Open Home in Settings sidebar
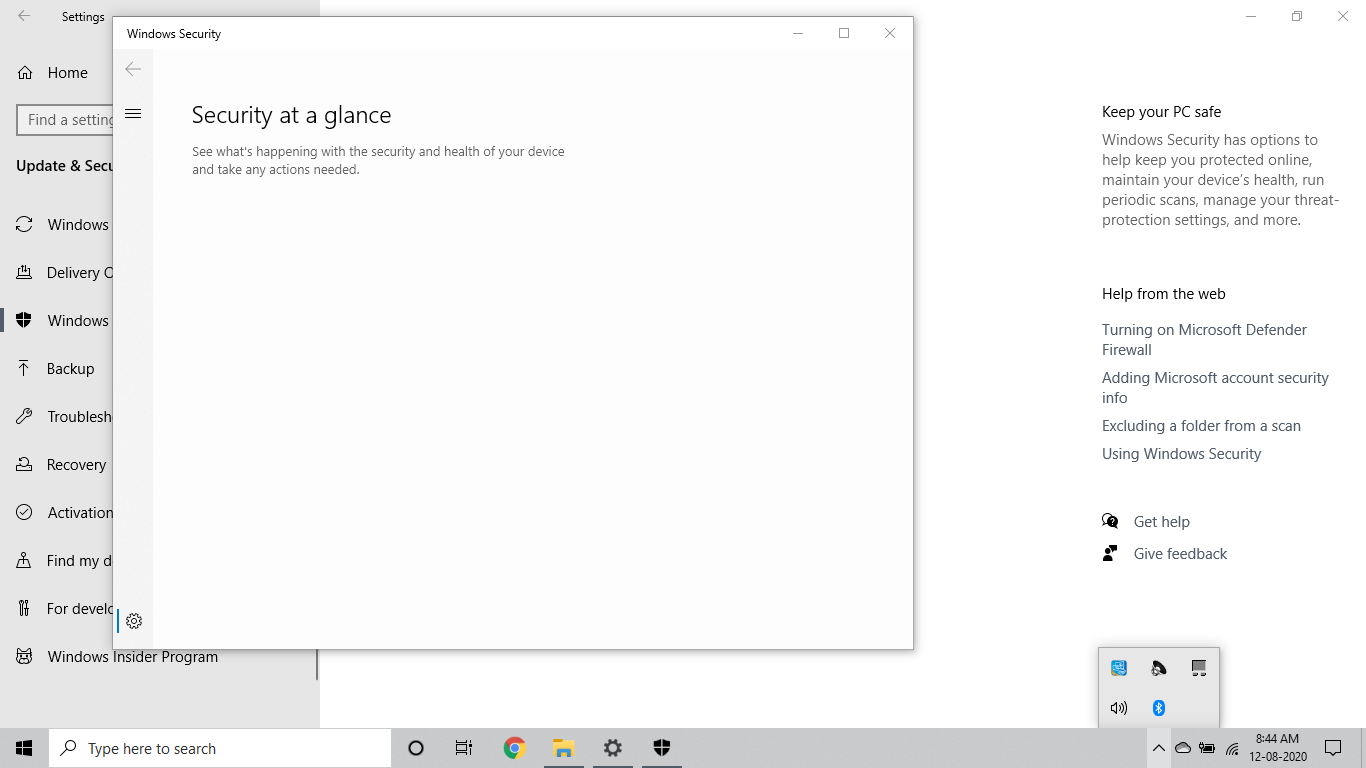 point(56,73)
